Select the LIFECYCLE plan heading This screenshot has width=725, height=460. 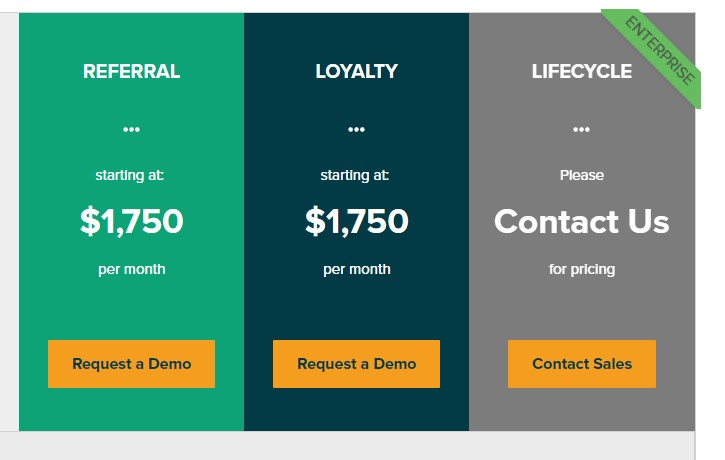click(x=582, y=71)
